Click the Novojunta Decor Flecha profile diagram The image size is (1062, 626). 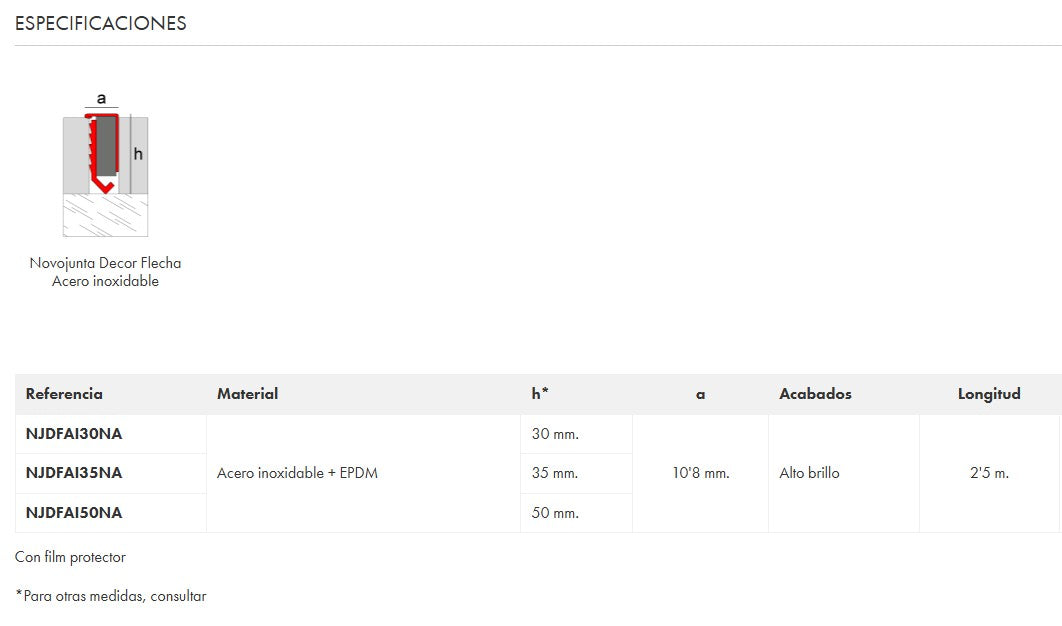point(105,165)
